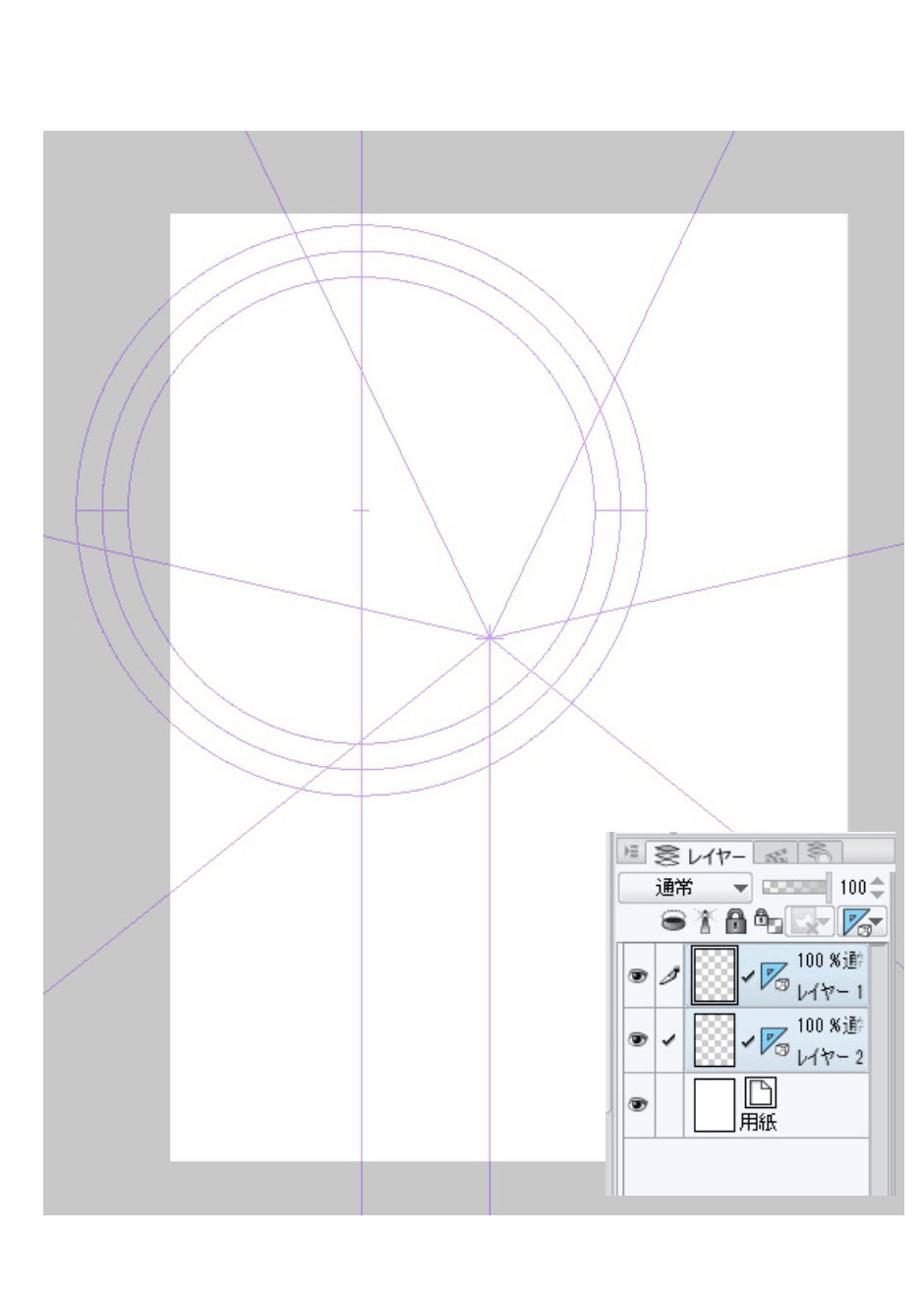
Task: Hide the レイヤー 1 layer visibility eye
Action: pos(637,976)
